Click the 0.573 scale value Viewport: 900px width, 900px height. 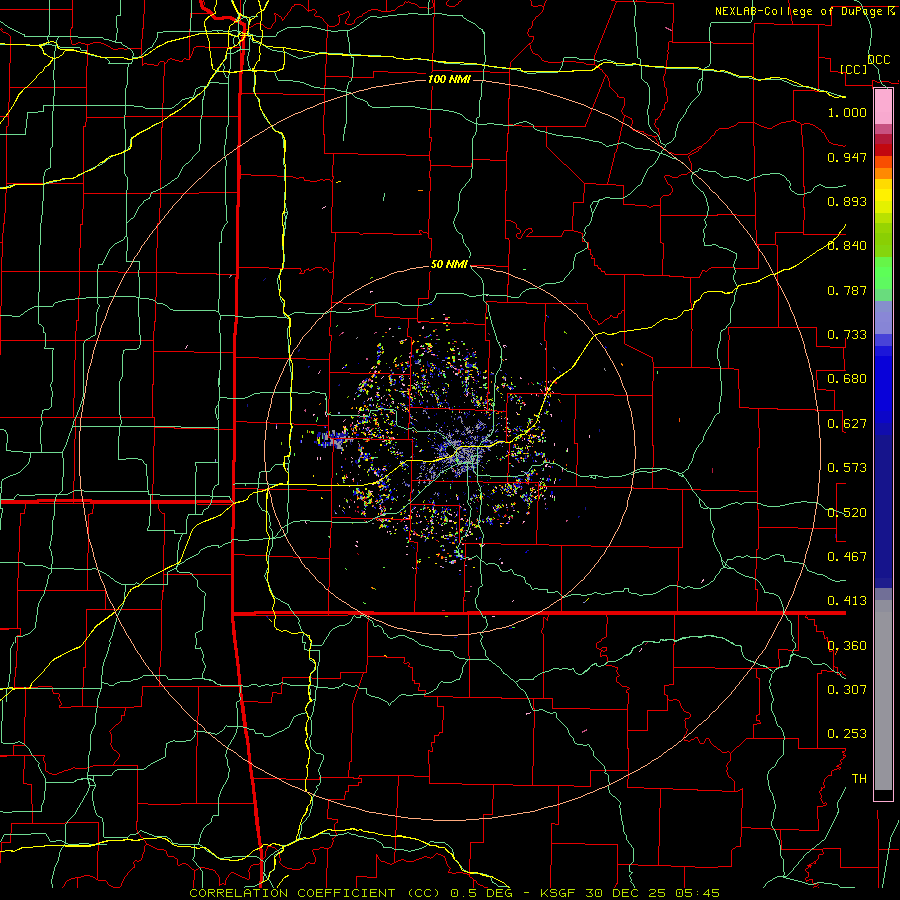(x=847, y=468)
